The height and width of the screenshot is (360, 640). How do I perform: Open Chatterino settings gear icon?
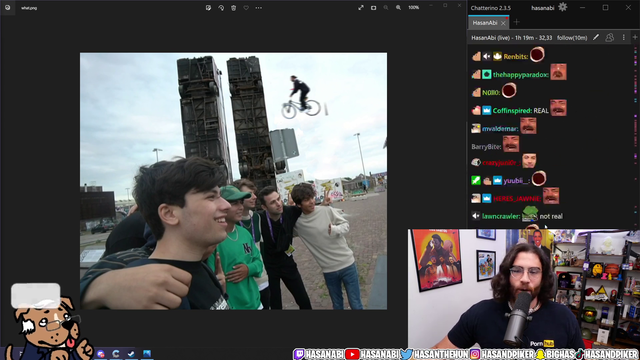click(x=563, y=7)
